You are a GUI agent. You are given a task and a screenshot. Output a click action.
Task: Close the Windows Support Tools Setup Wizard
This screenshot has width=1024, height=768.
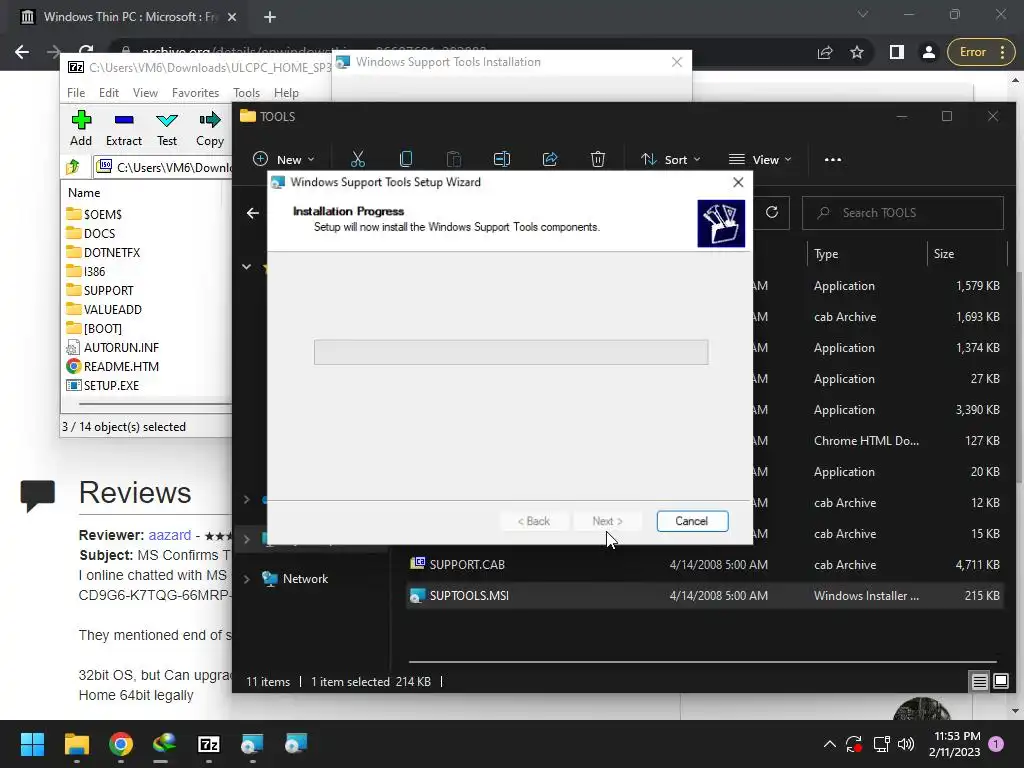coord(738,182)
